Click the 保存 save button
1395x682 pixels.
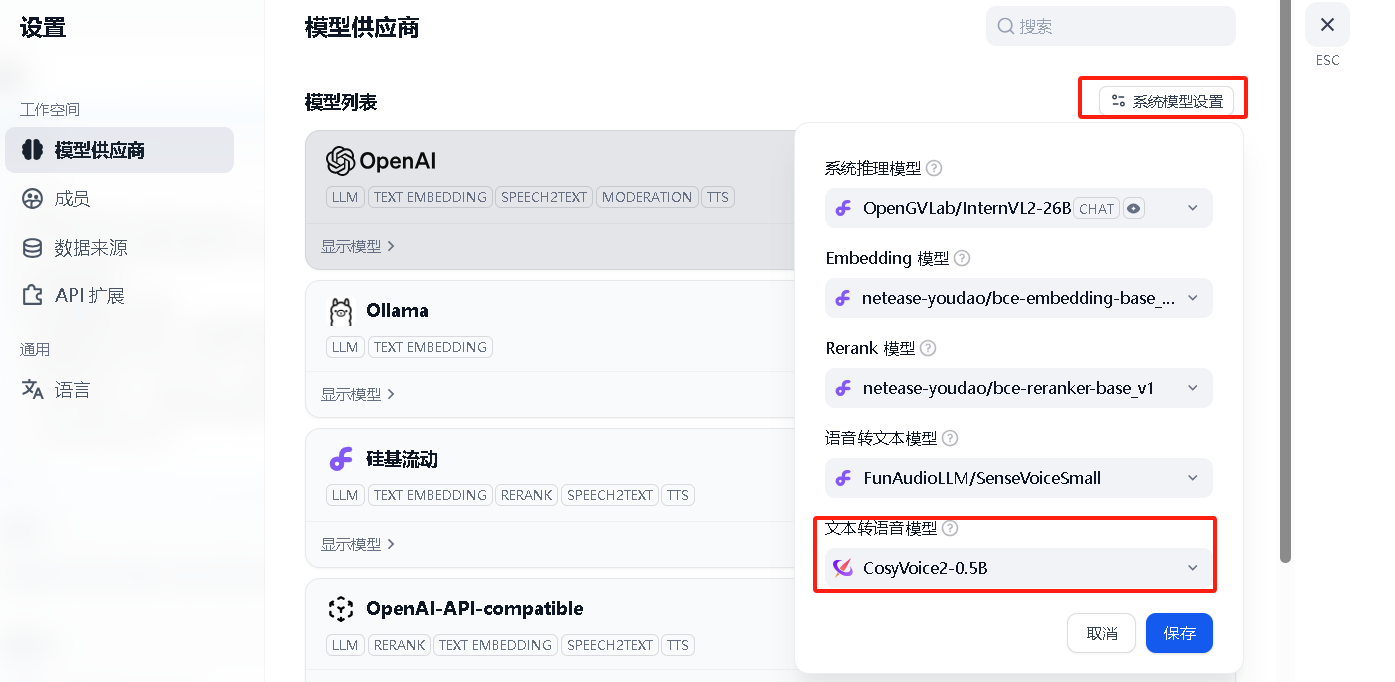point(1179,633)
